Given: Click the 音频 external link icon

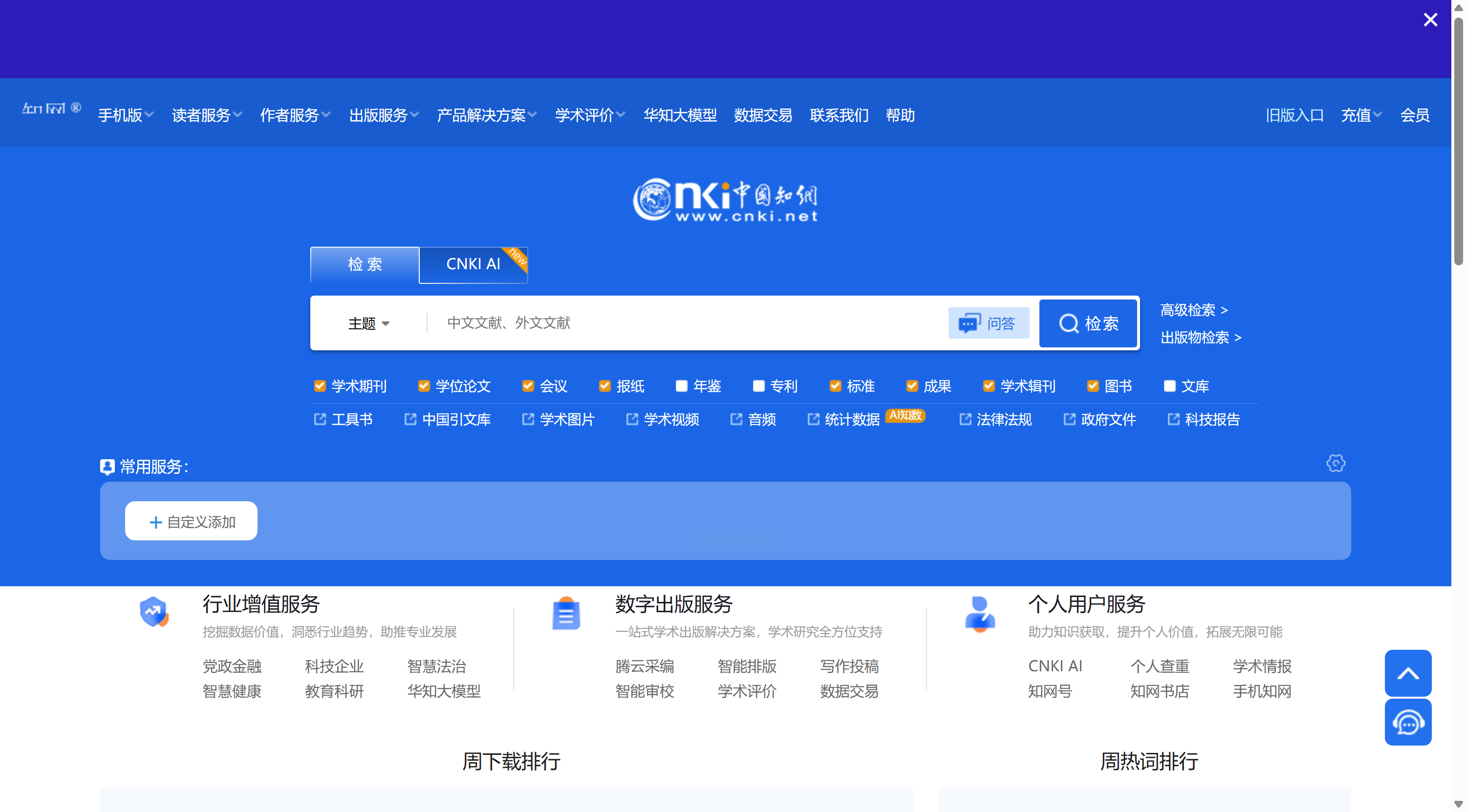Looking at the screenshot, I should coord(736,419).
